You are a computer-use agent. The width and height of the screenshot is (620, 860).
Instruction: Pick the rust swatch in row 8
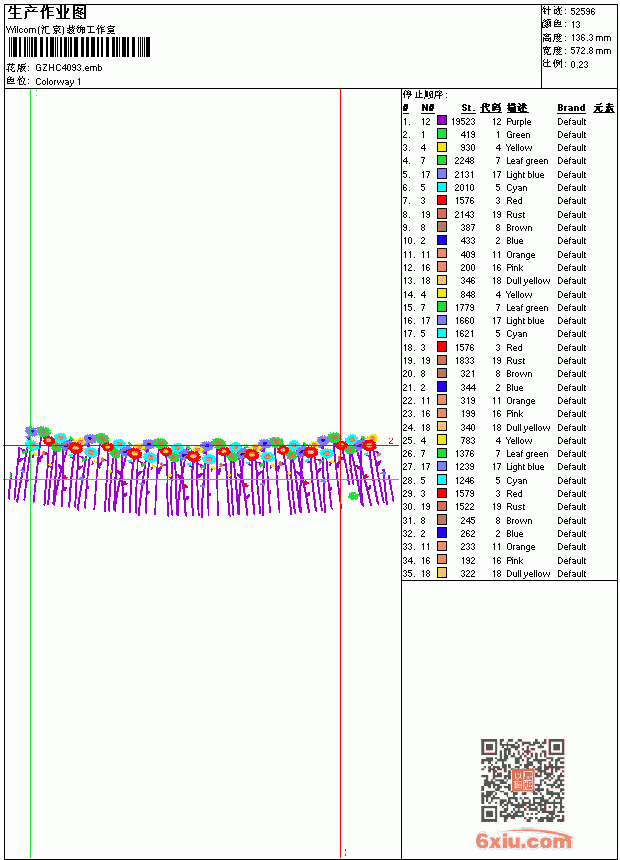click(x=442, y=214)
